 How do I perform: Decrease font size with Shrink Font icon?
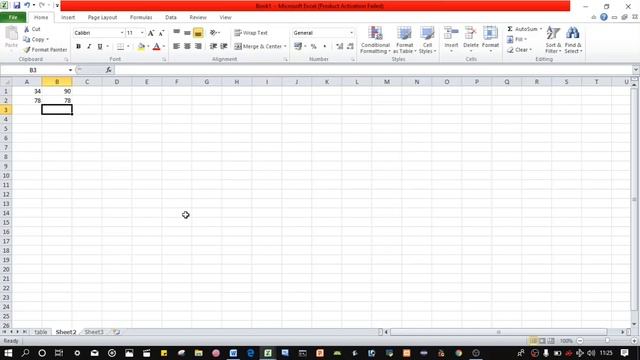[x=161, y=33]
